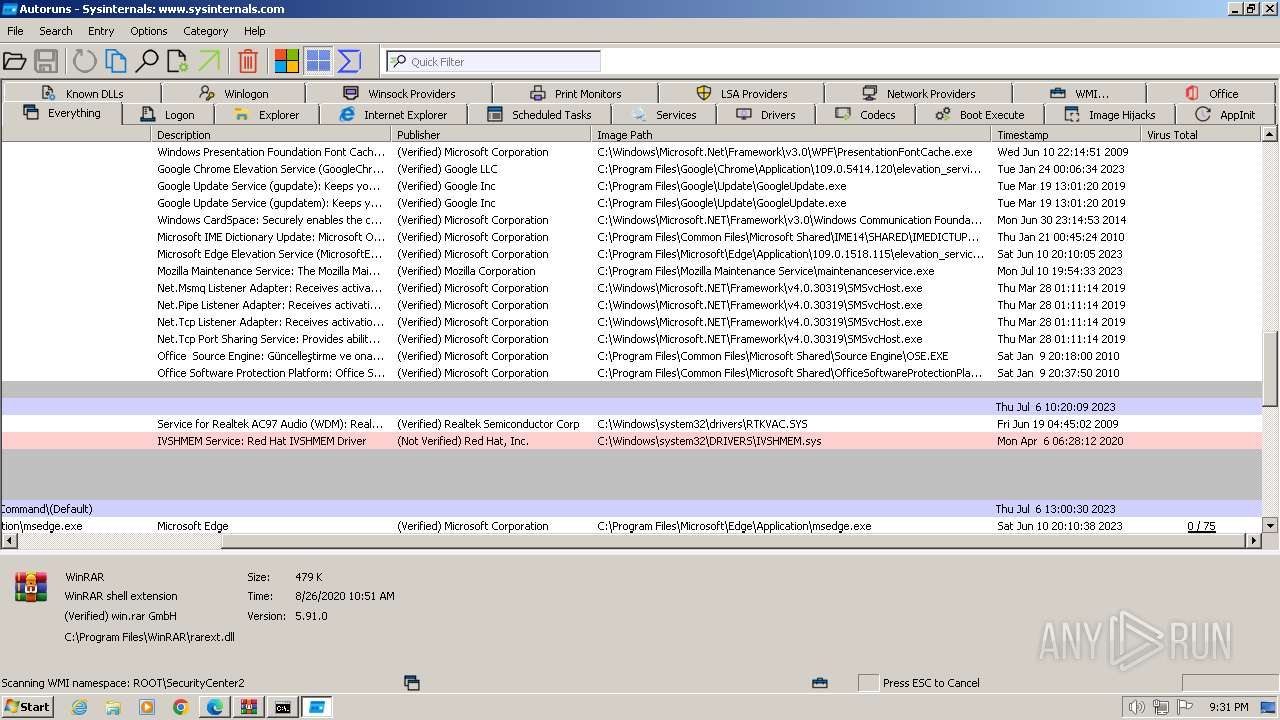Switch to the Print Monitors tab

pyautogui.click(x=575, y=93)
